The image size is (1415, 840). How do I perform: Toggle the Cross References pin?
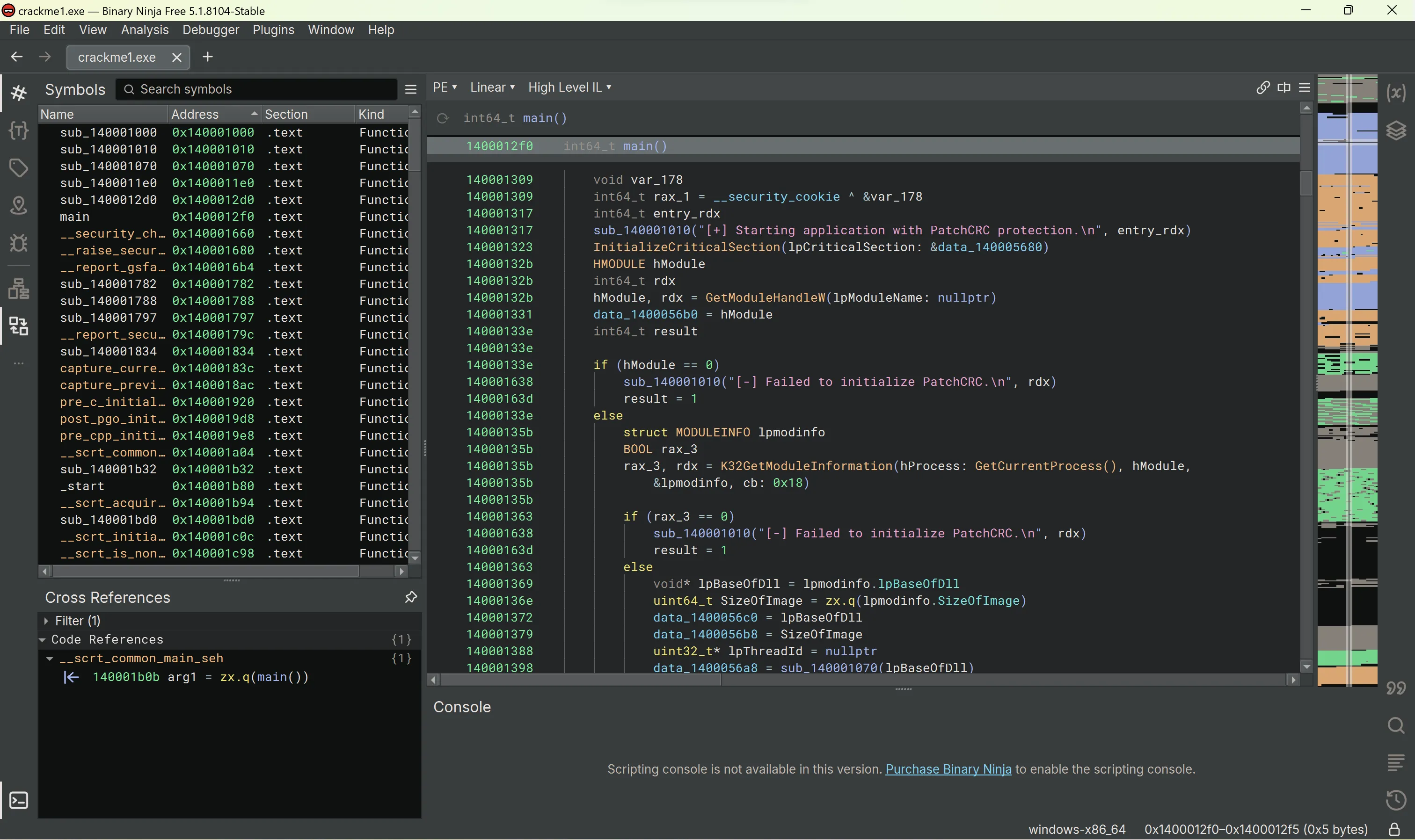pyautogui.click(x=411, y=597)
